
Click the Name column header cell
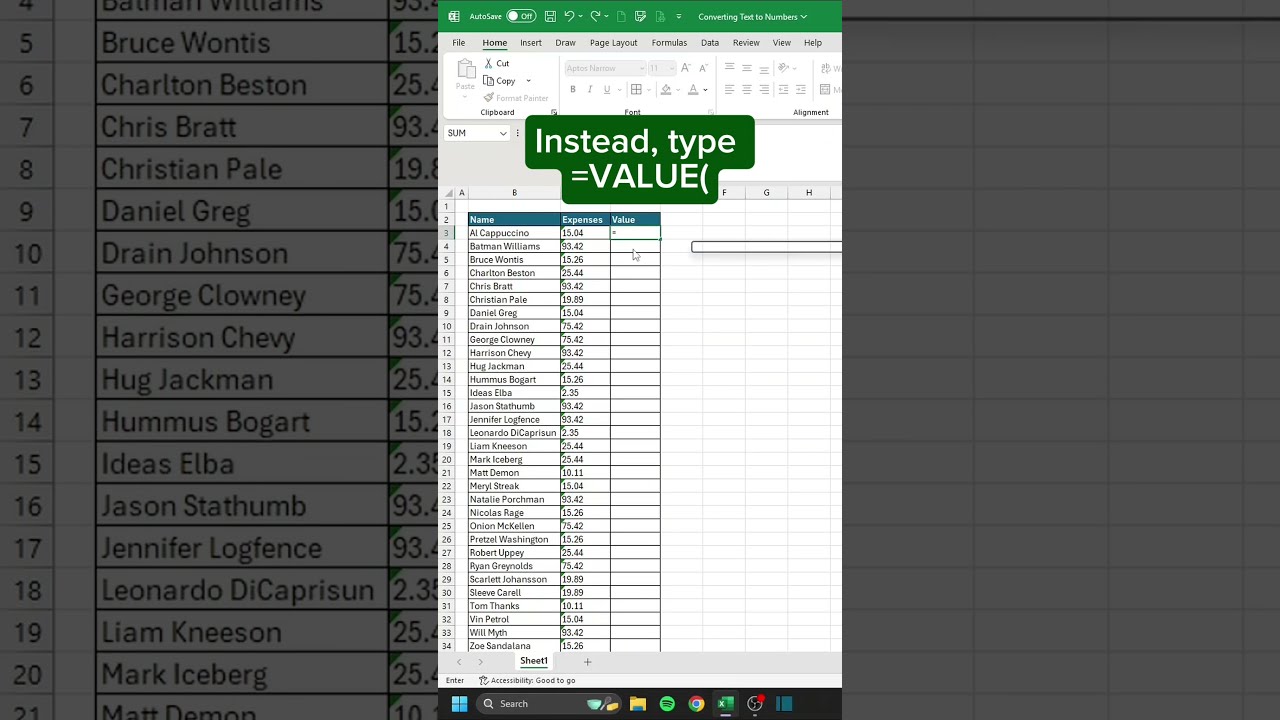click(514, 219)
